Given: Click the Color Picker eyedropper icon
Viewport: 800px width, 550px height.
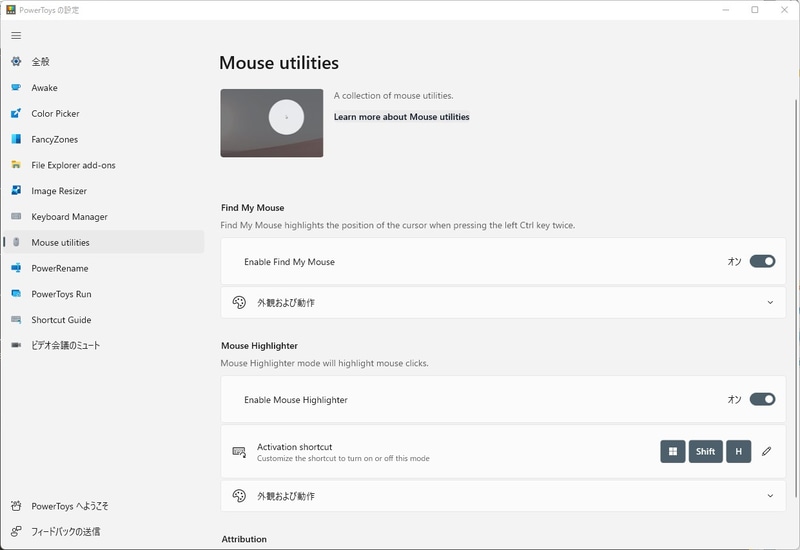Looking at the screenshot, I should point(16,113).
